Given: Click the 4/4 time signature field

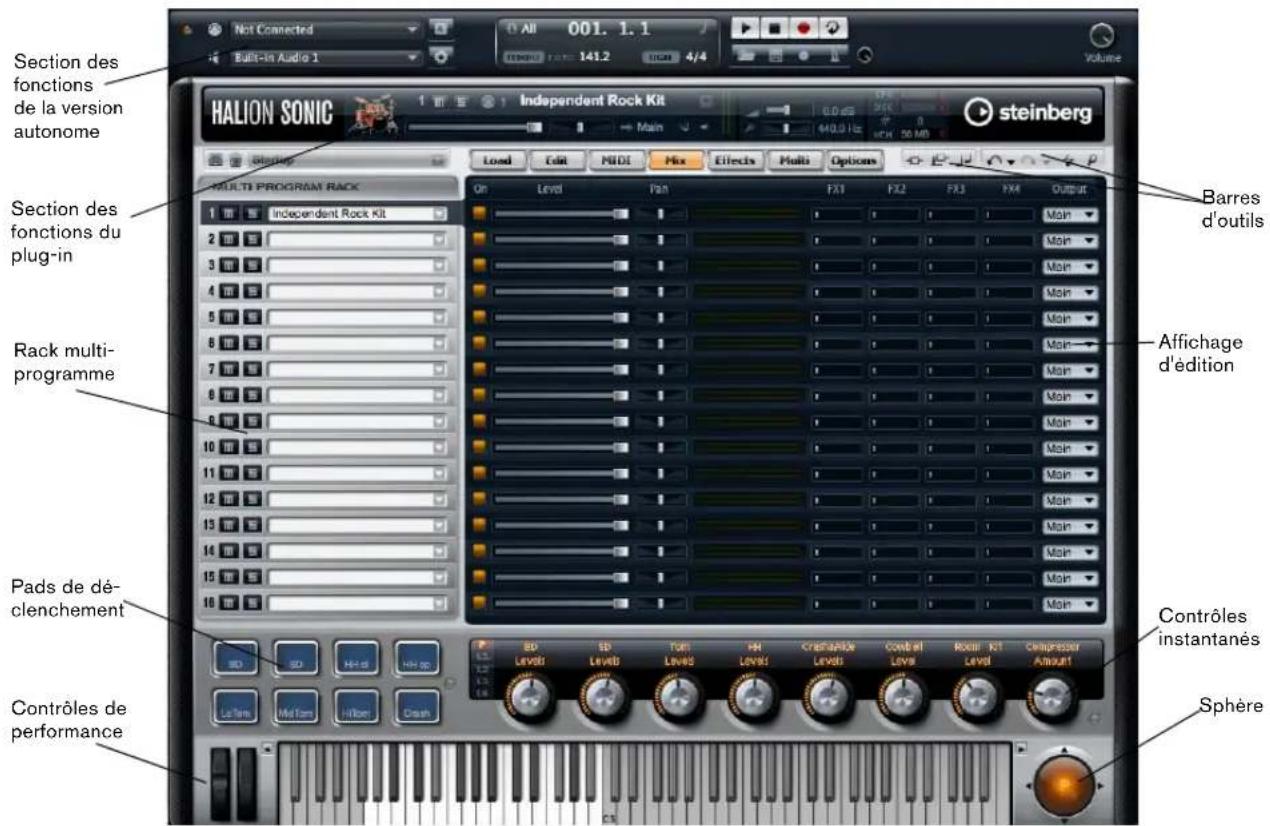Looking at the screenshot, I should (x=696, y=58).
